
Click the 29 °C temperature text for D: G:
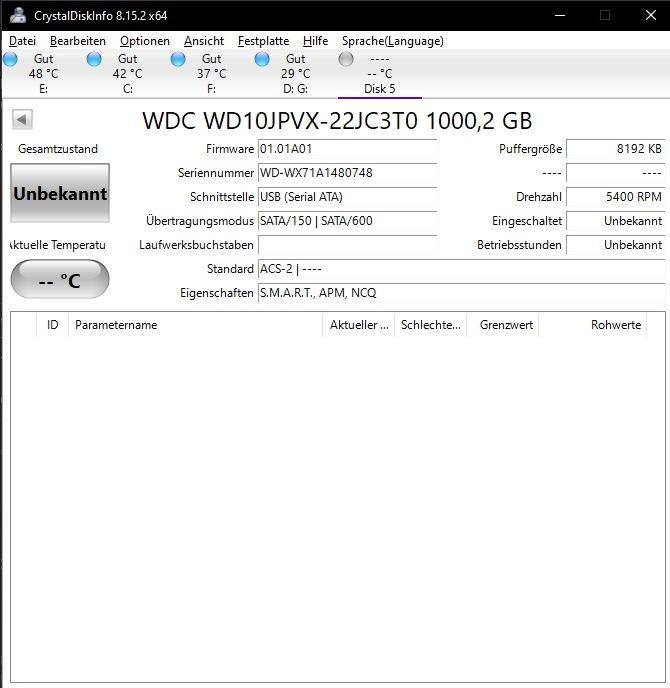point(296,74)
